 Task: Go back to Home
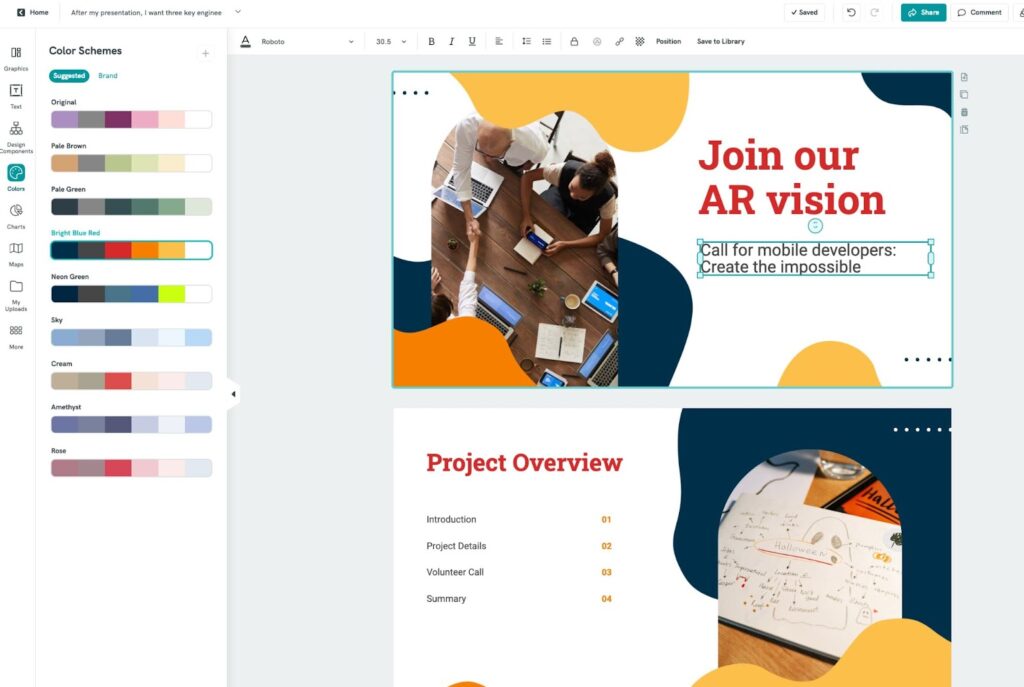tap(33, 12)
